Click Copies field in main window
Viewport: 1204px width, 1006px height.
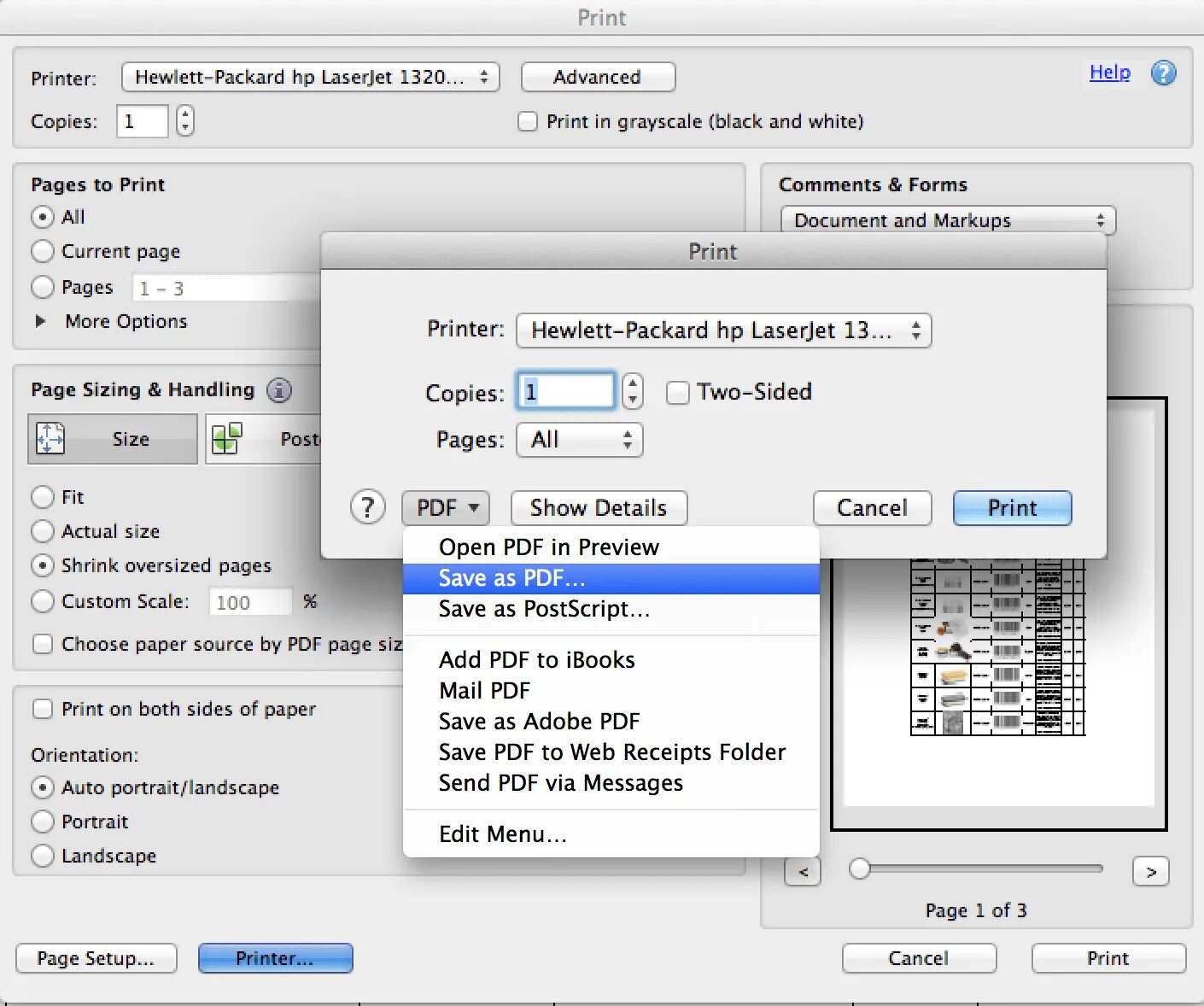(142, 121)
